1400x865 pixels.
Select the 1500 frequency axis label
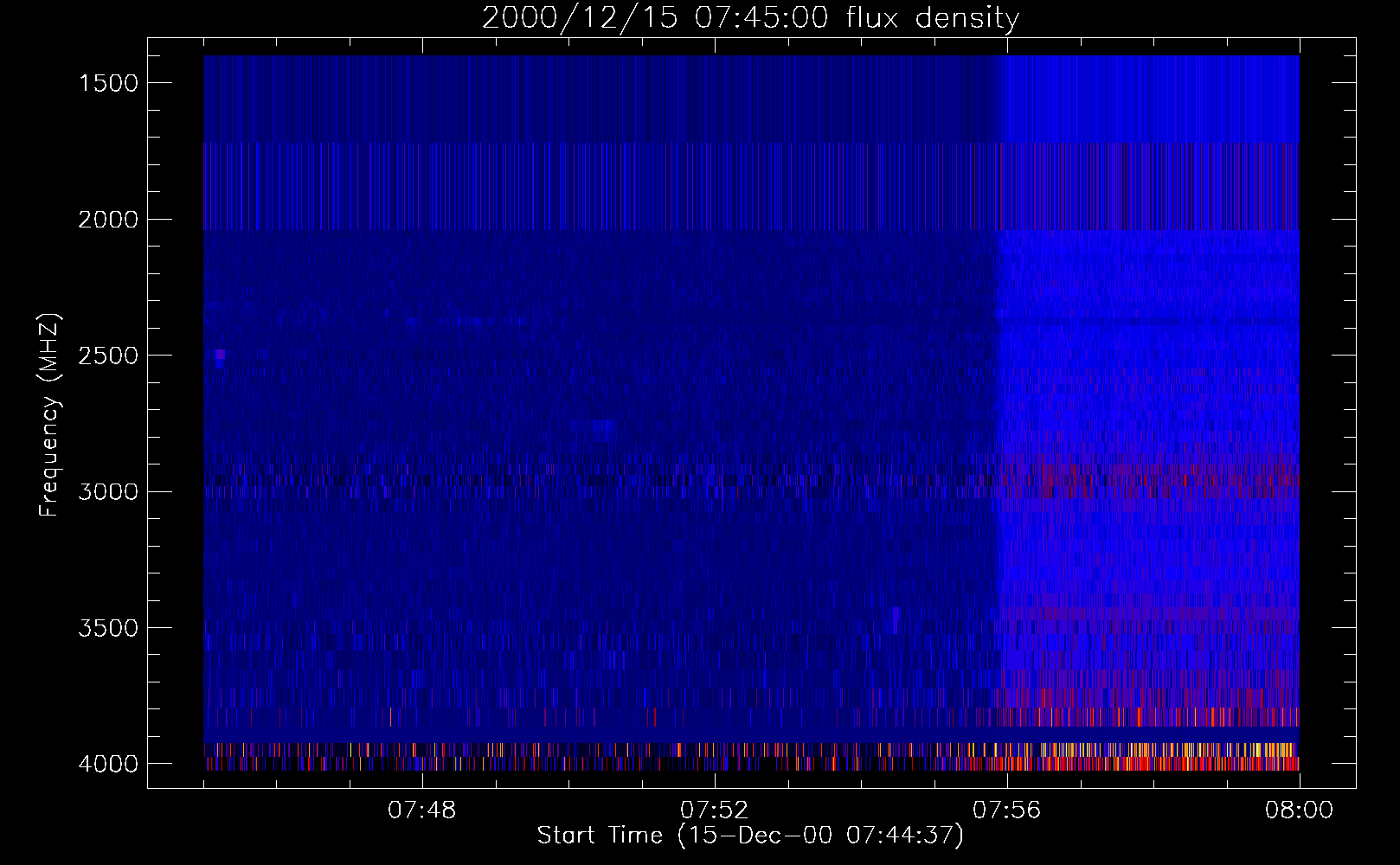(108, 83)
